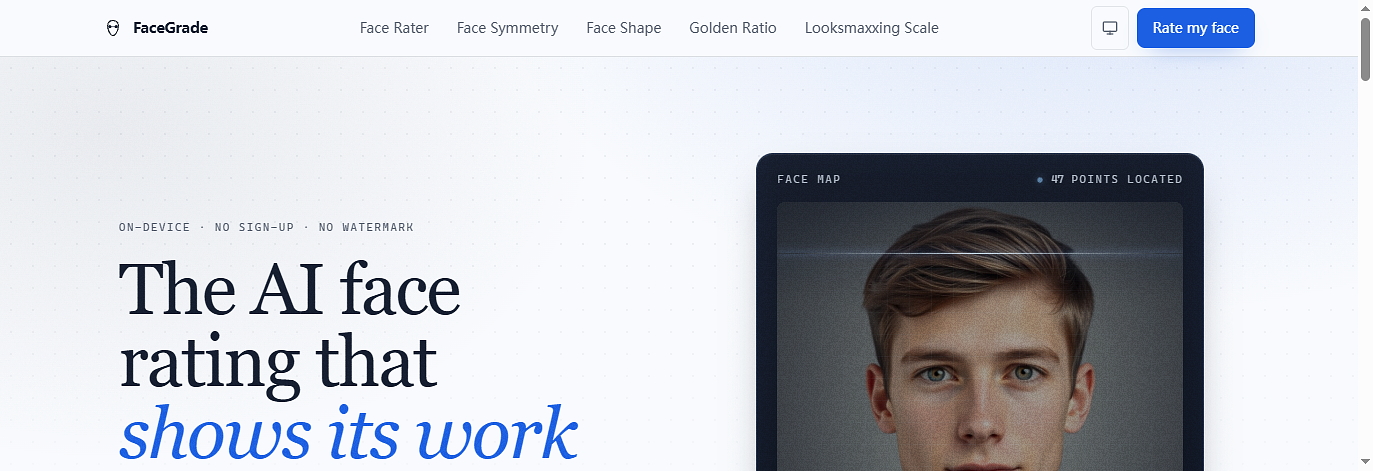Select Face Shape in the navigation
1373x471 pixels.
coord(624,28)
